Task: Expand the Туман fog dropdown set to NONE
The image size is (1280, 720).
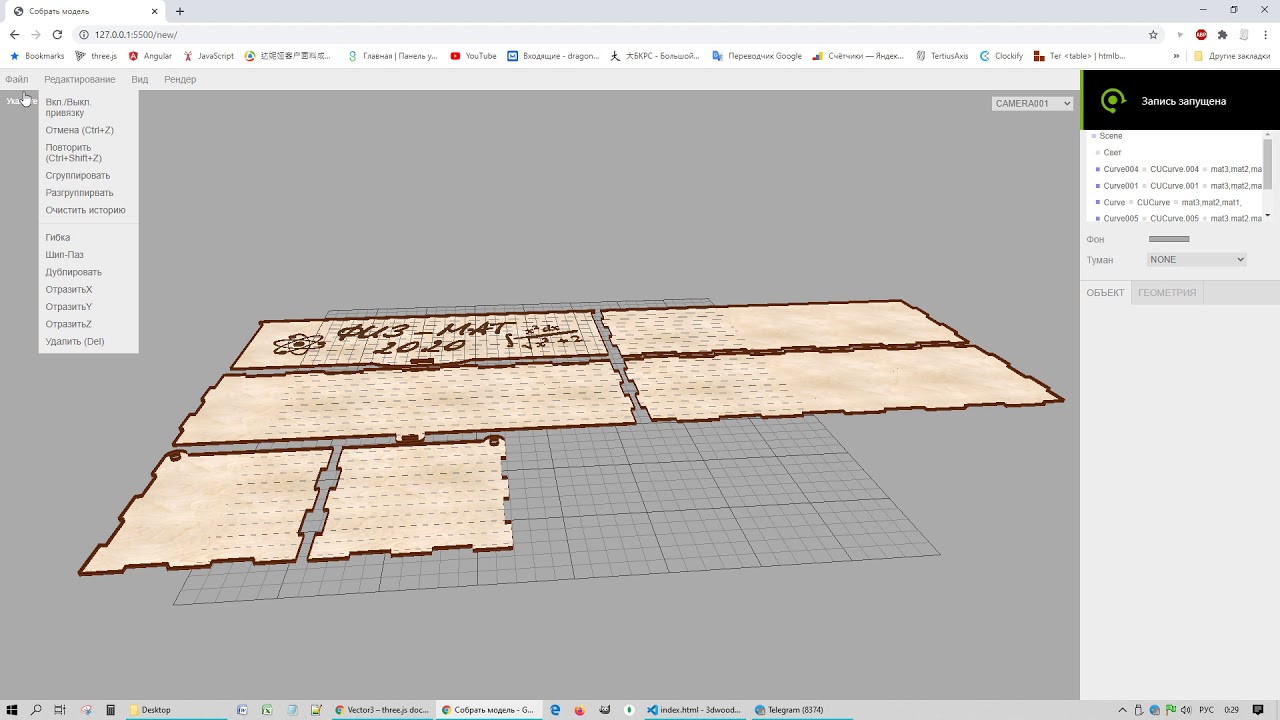Action: [x=1196, y=259]
